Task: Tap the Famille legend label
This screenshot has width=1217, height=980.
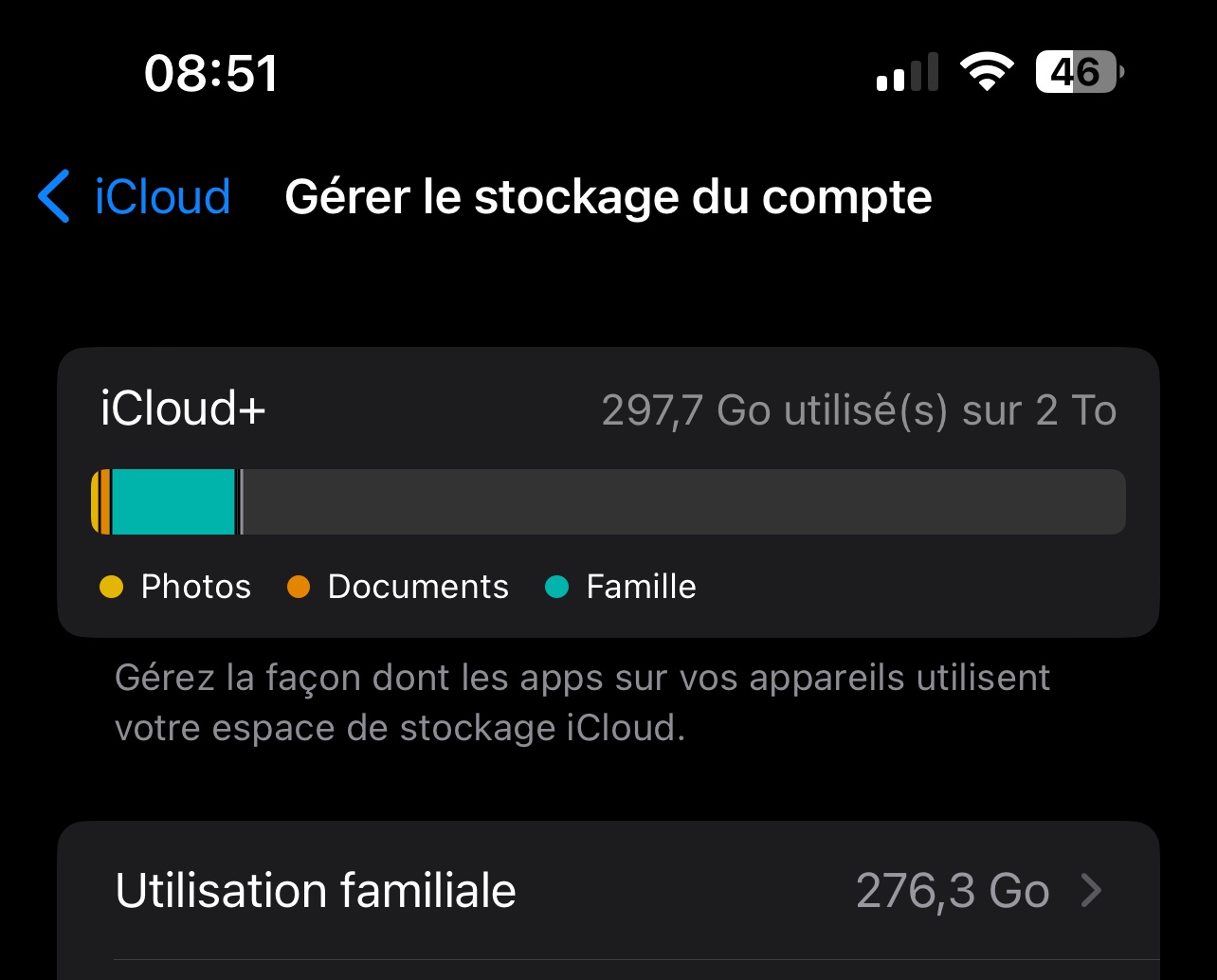Action: pos(641,588)
